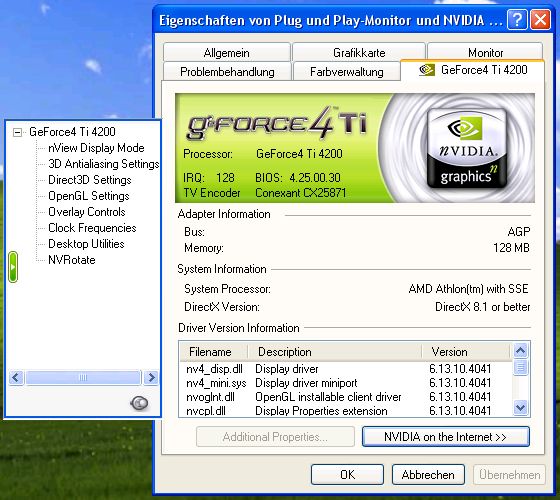
Task: Click the BIOS '4.25.00.30' value
Action: coord(315,178)
